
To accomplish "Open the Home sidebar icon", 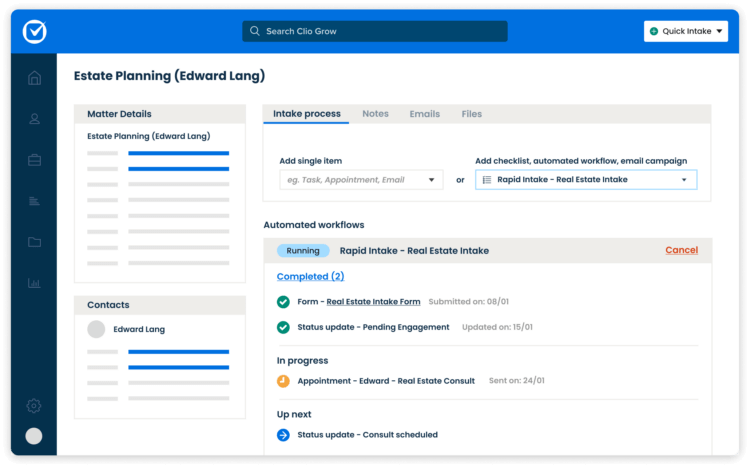I will click(34, 78).
